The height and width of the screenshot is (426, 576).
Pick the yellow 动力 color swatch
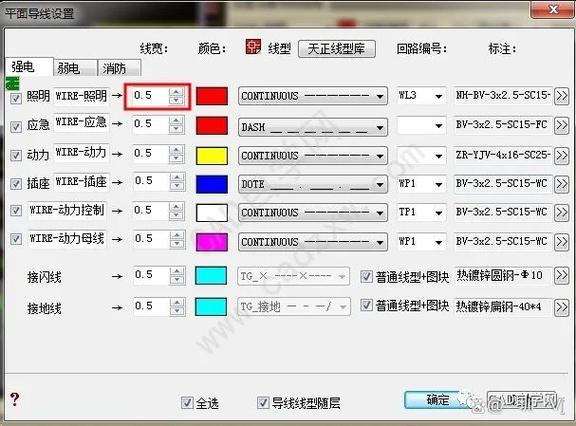click(212, 156)
